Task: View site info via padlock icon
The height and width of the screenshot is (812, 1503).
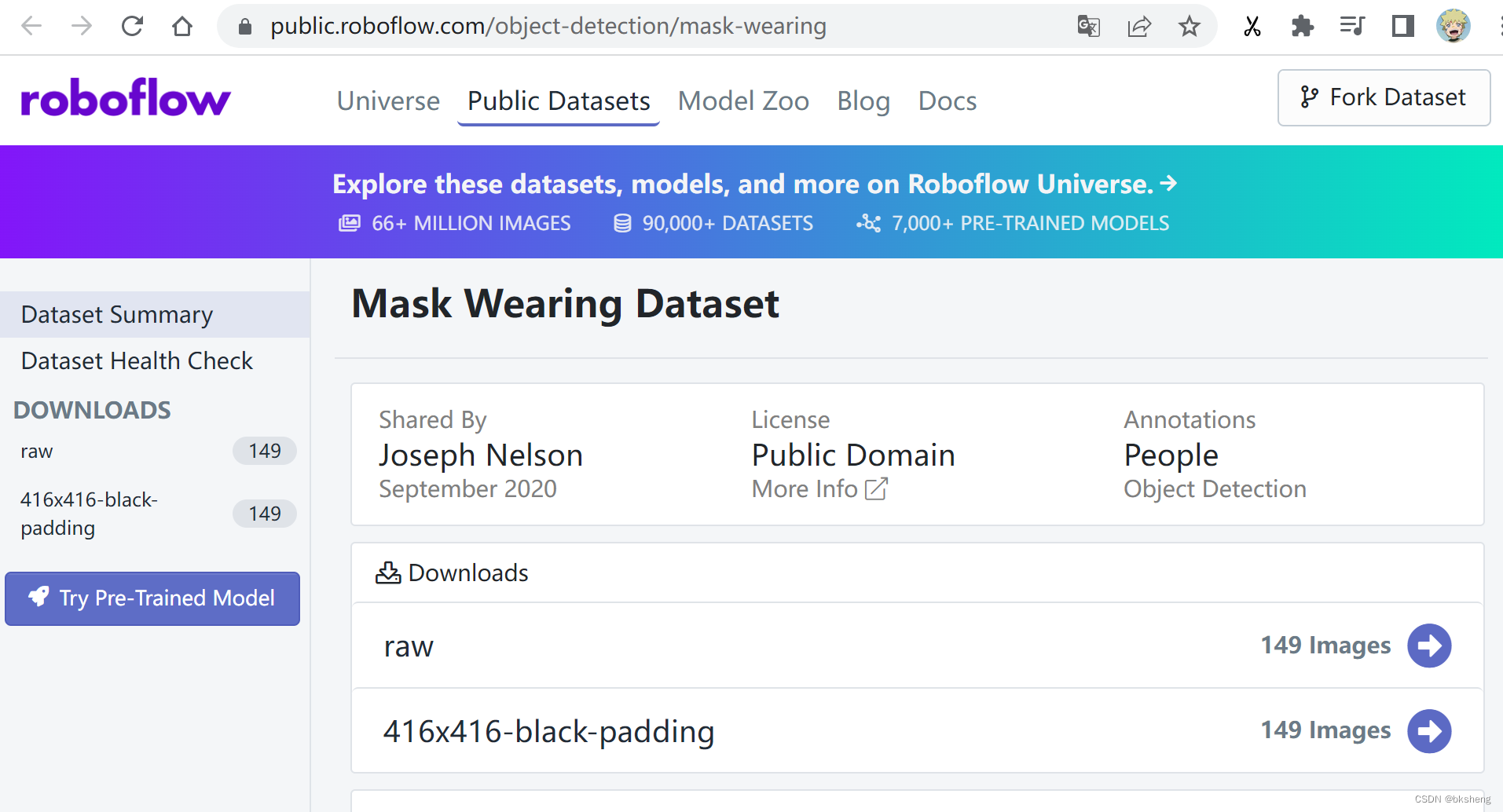Action: [x=245, y=27]
